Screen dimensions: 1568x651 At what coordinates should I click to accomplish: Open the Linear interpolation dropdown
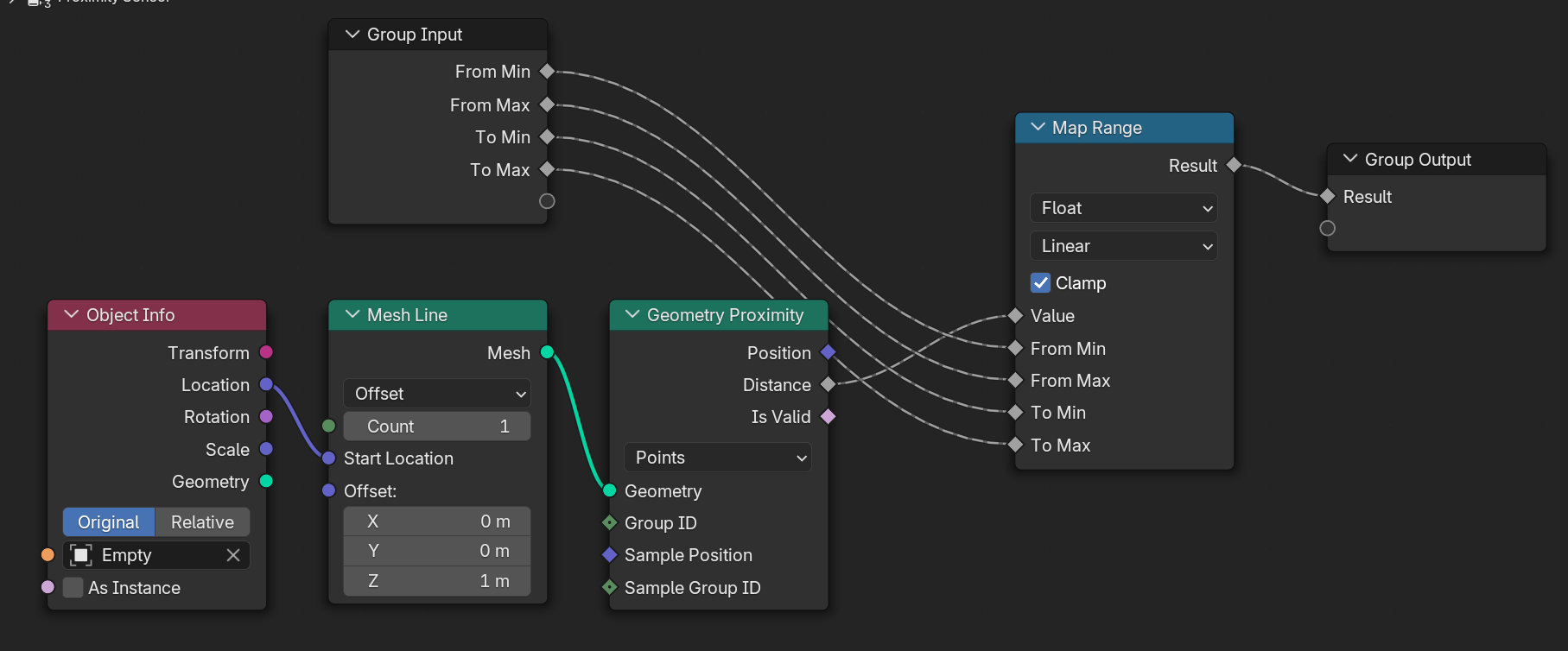pyautogui.click(x=1124, y=246)
